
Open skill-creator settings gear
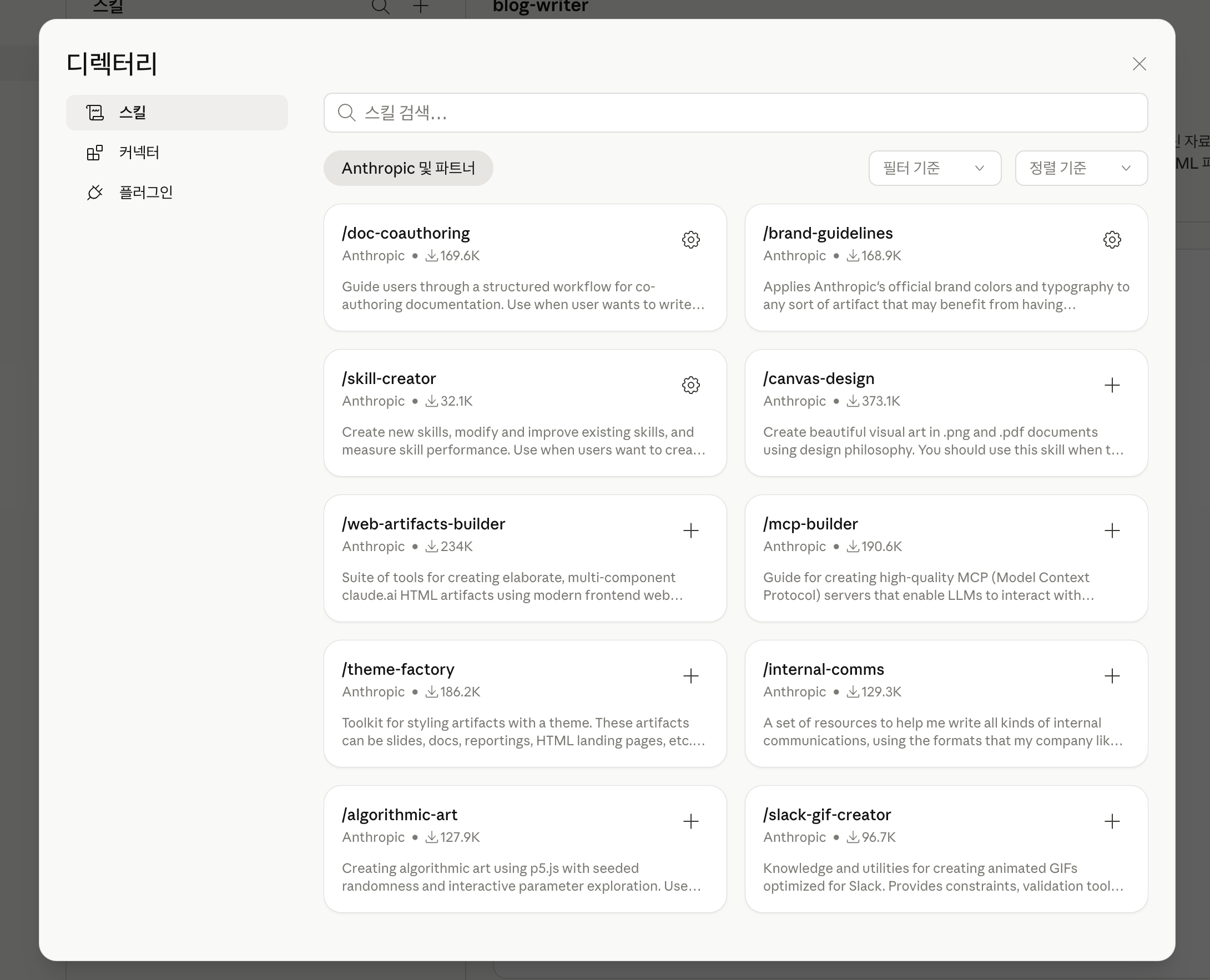[690, 385]
